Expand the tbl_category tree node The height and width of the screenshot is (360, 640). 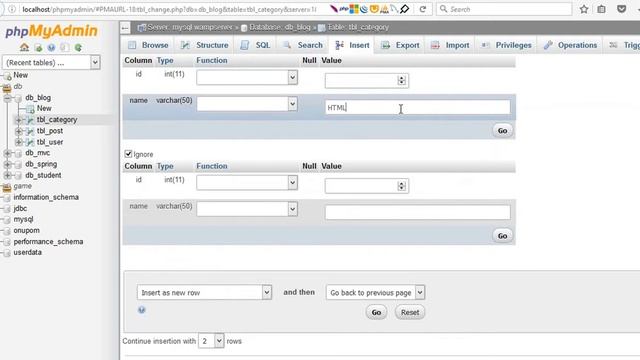(18, 120)
